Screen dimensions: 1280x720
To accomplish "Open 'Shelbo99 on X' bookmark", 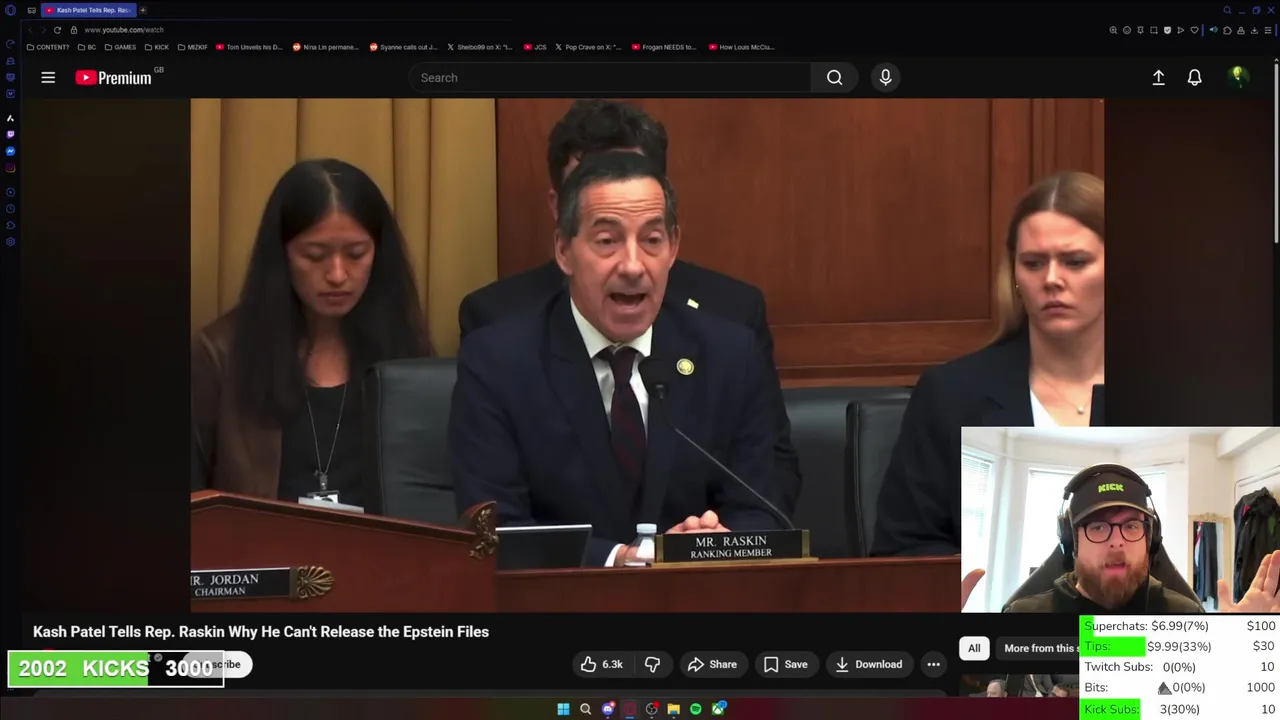I will pos(479,47).
